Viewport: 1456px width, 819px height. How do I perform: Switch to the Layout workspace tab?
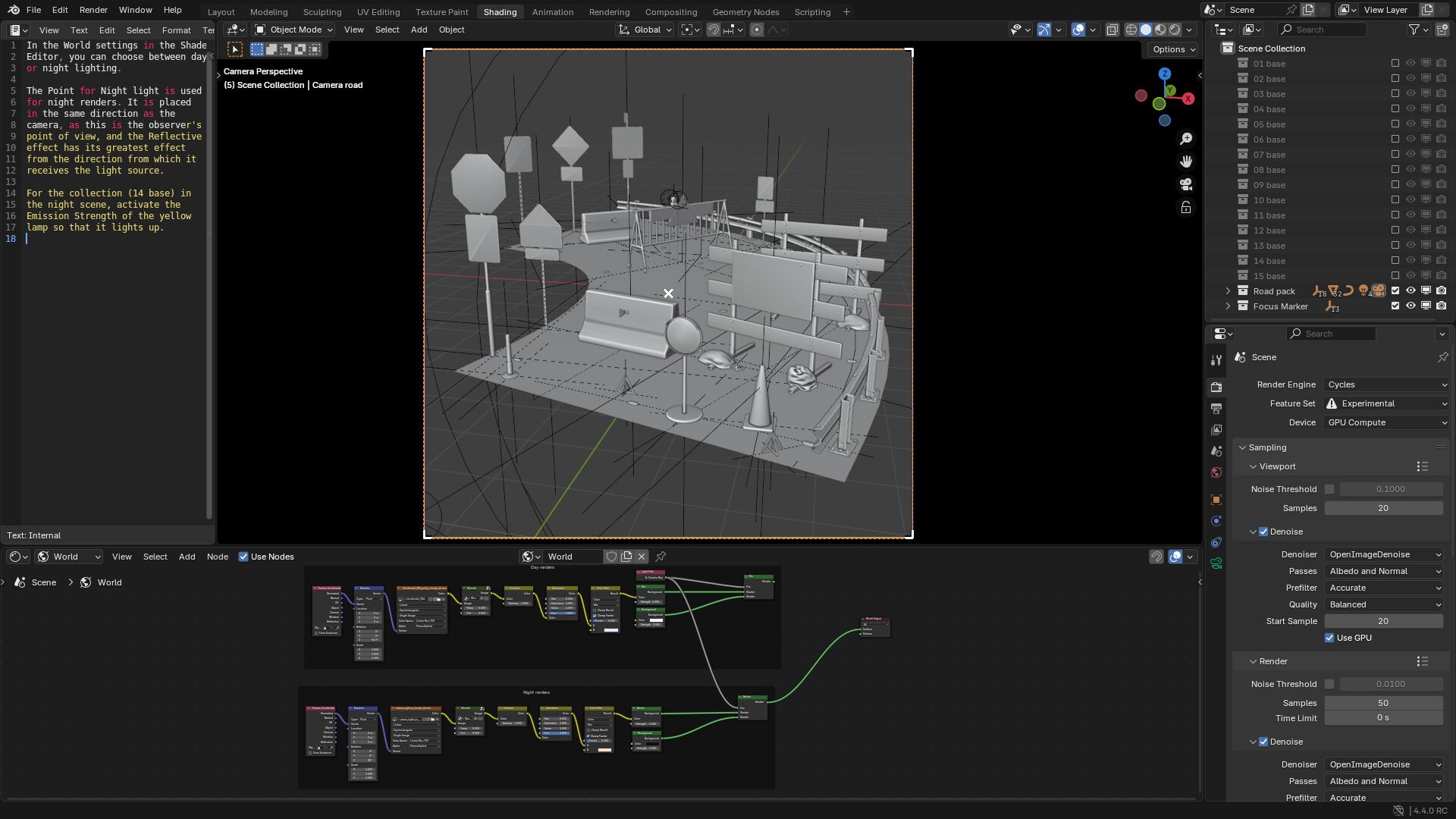(221, 12)
